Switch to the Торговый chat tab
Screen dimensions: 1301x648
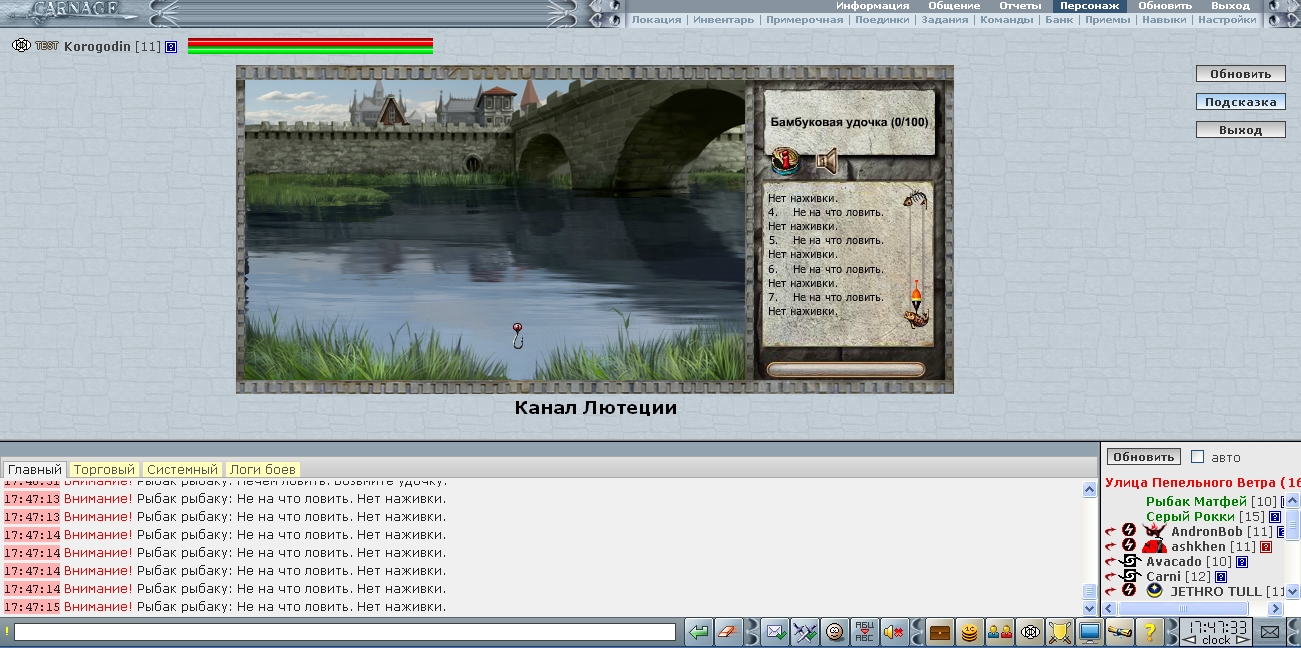coord(104,469)
